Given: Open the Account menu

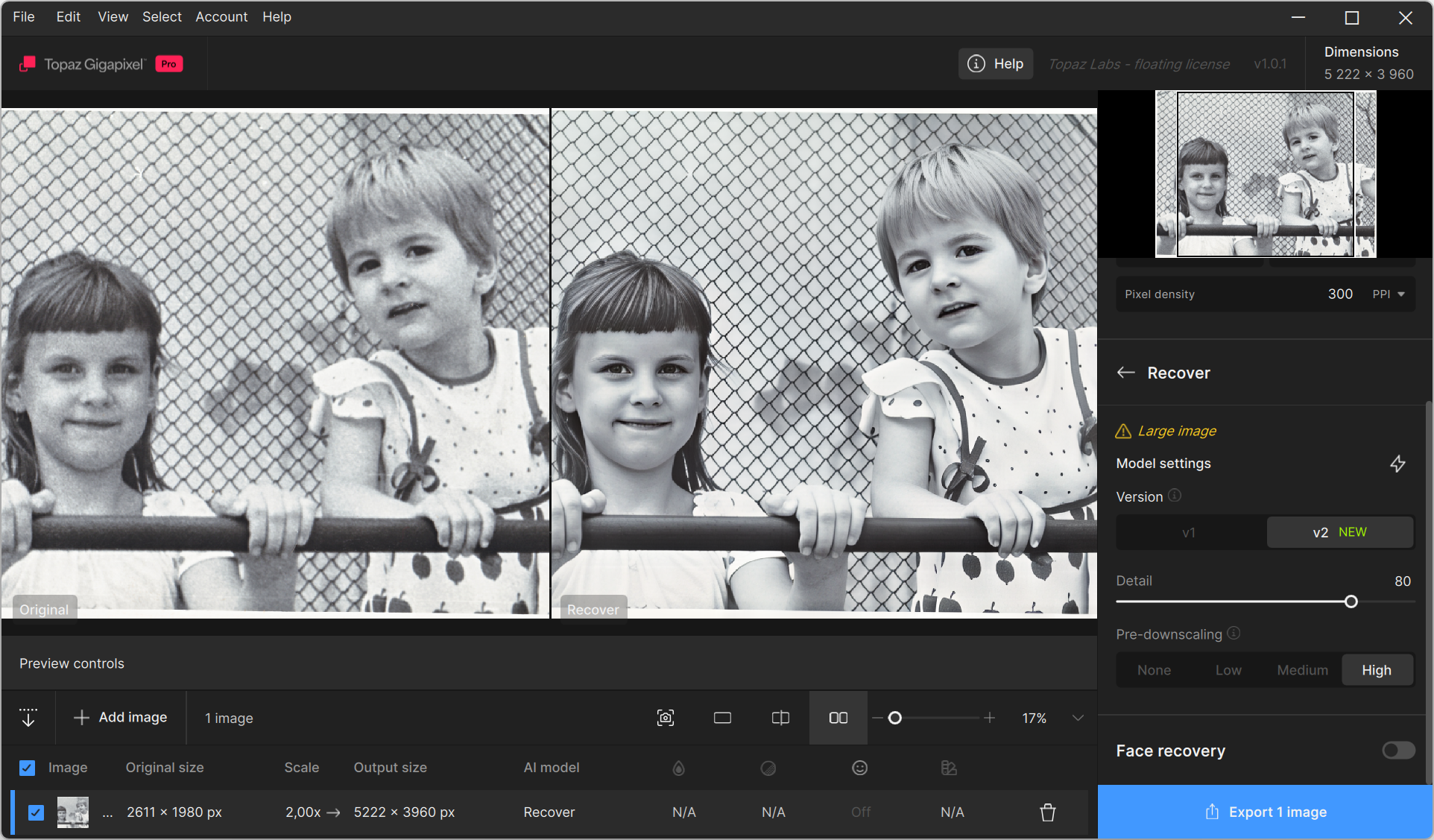Looking at the screenshot, I should pos(221,16).
